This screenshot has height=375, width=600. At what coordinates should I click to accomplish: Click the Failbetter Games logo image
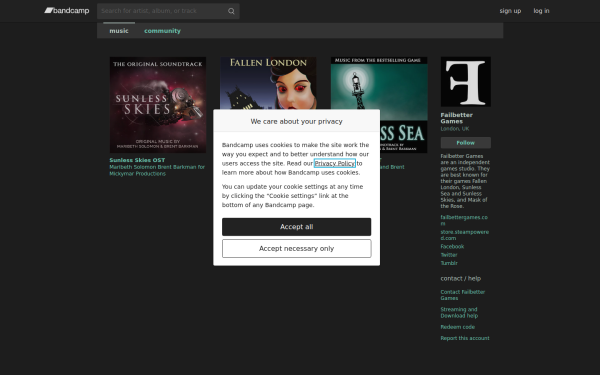[x=465, y=82]
